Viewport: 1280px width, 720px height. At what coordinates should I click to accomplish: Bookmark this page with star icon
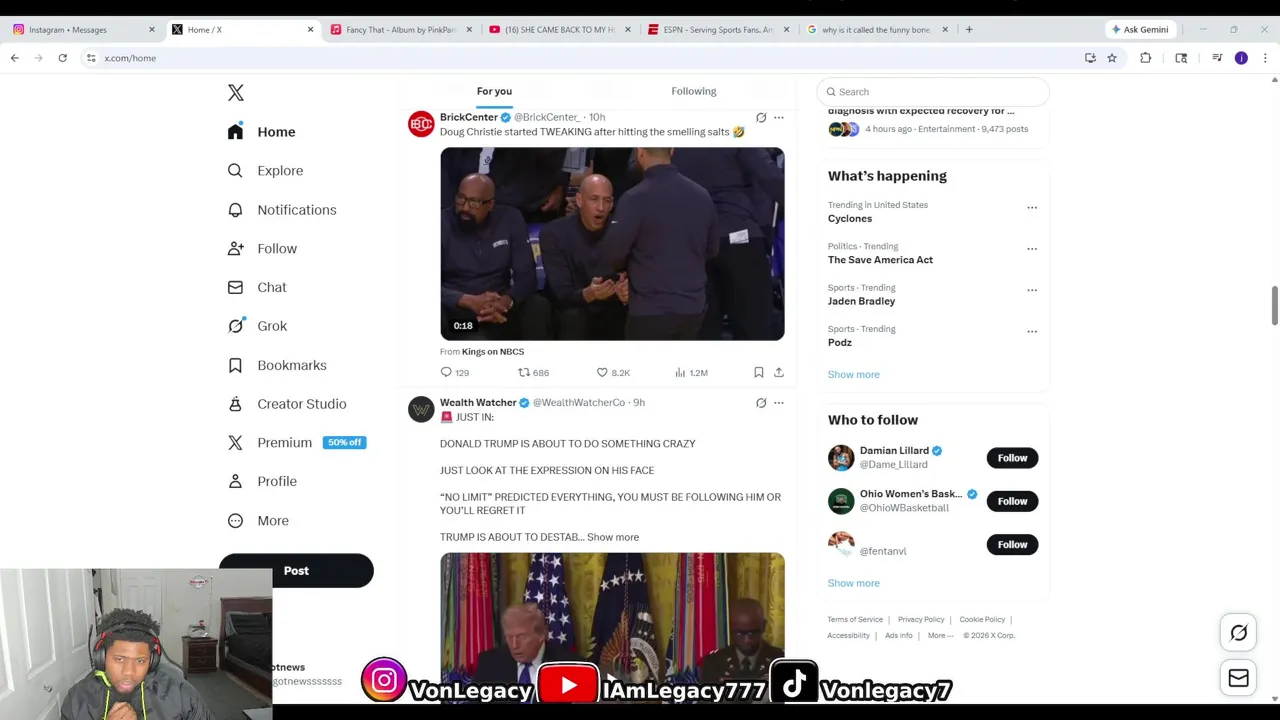1112,58
